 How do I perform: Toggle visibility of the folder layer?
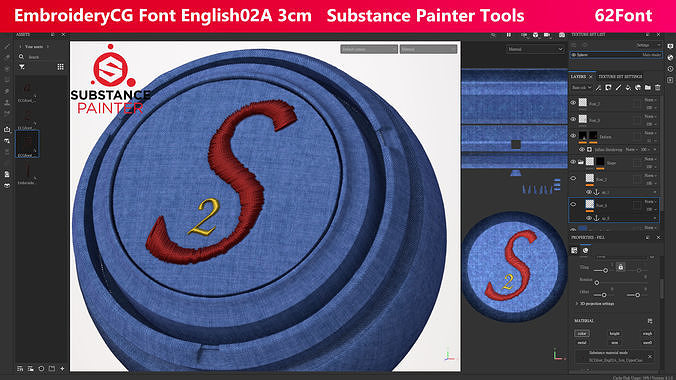pos(573,162)
